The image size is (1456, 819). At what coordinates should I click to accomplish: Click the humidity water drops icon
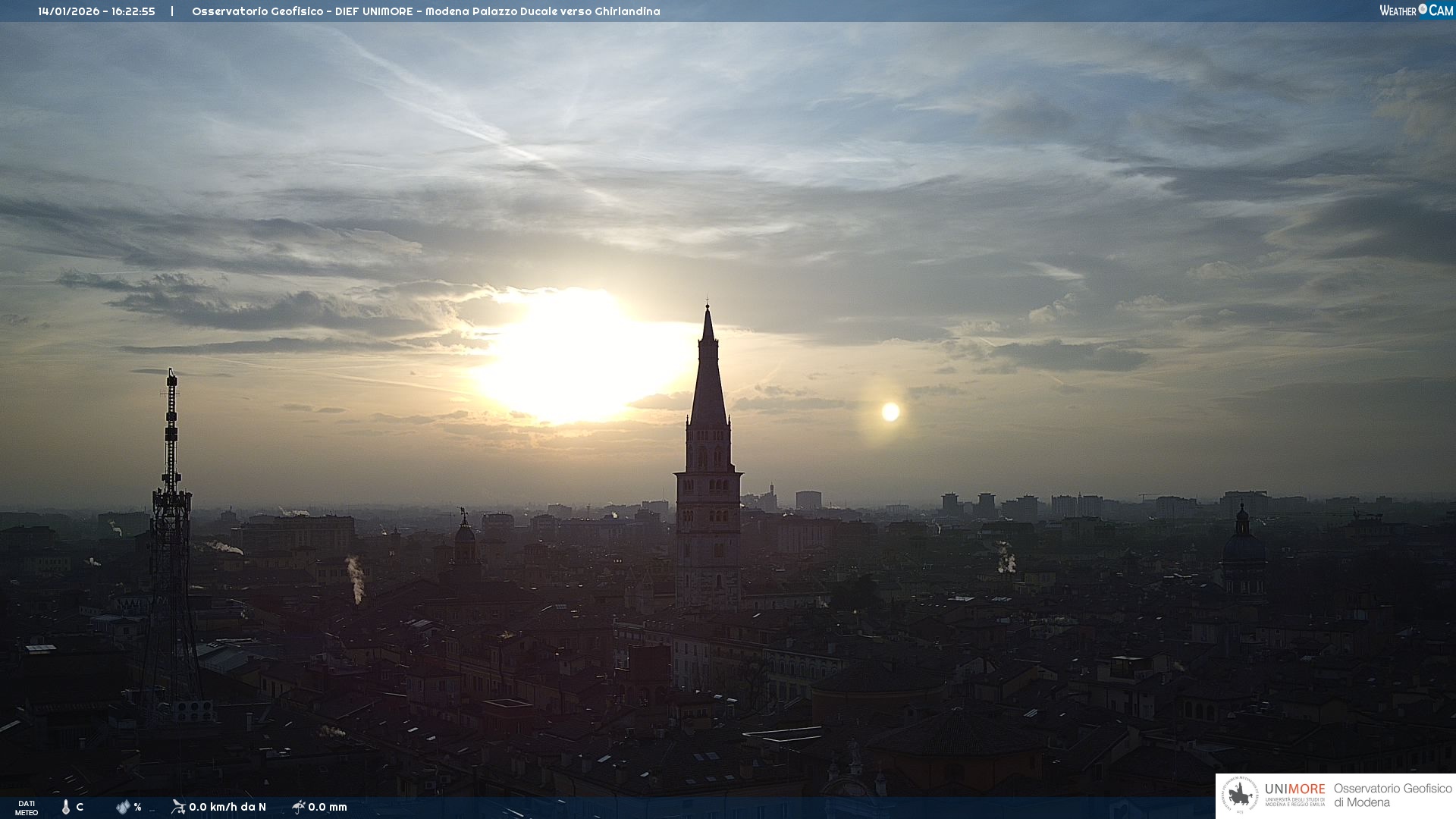coord(123,807)
